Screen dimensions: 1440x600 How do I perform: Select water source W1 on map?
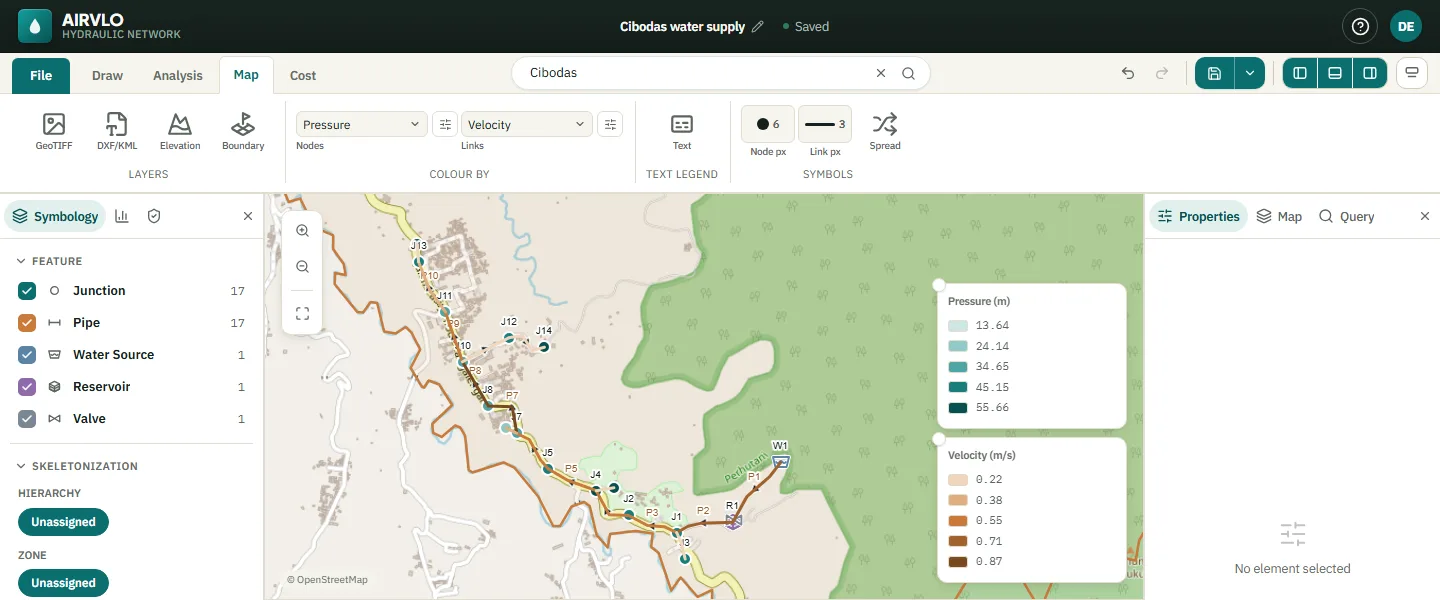click(x=780, y=461)
